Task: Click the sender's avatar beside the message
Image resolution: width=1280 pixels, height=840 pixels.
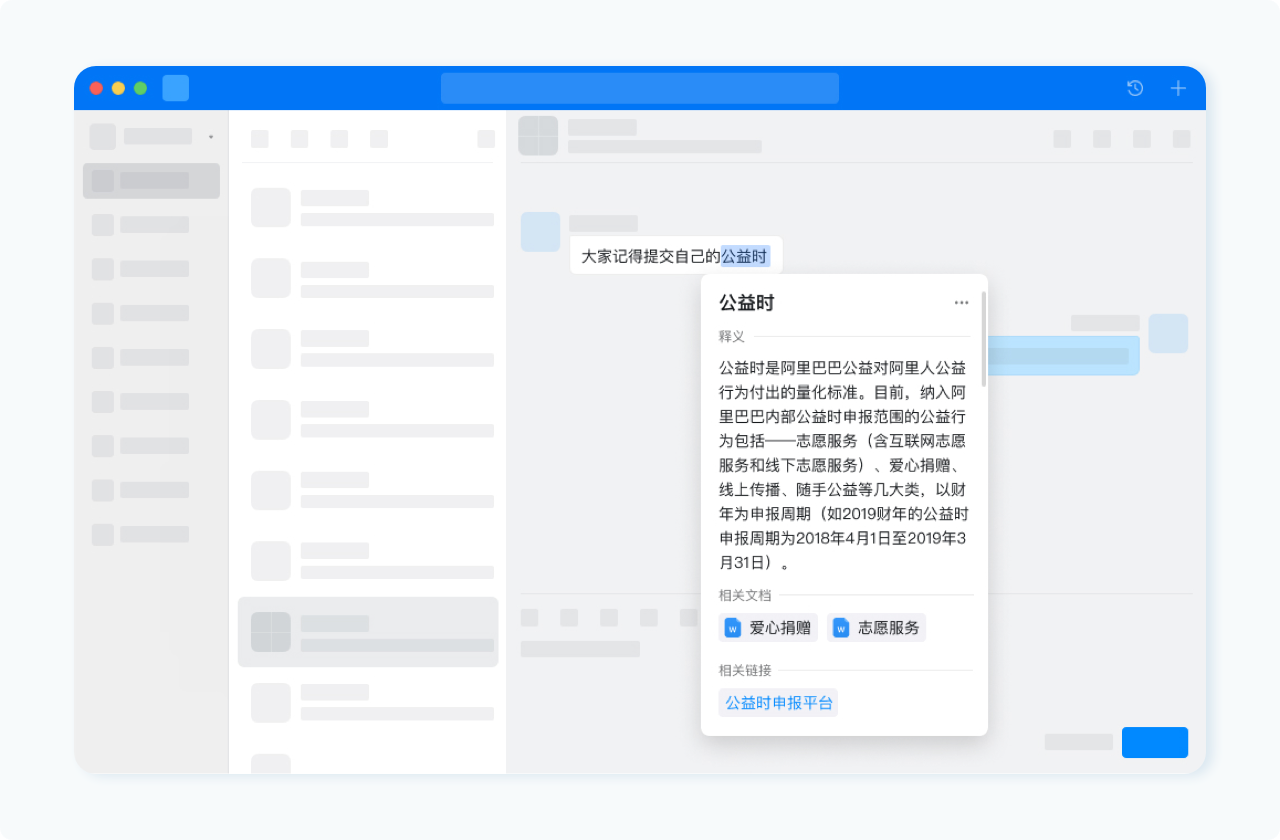Action: pyautogui.click(x=540, y=233)
